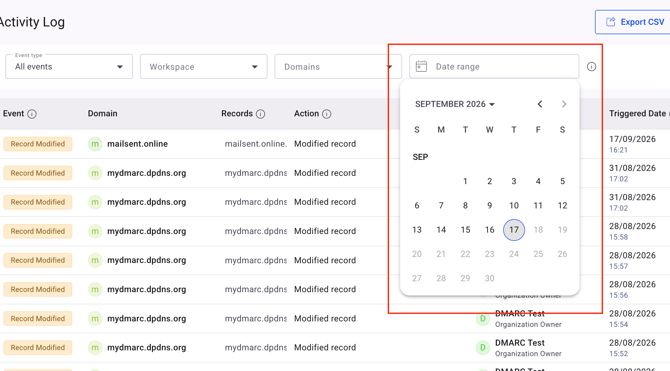Click the 16:21 trigger time
The image size is (670, 371).
618,150
